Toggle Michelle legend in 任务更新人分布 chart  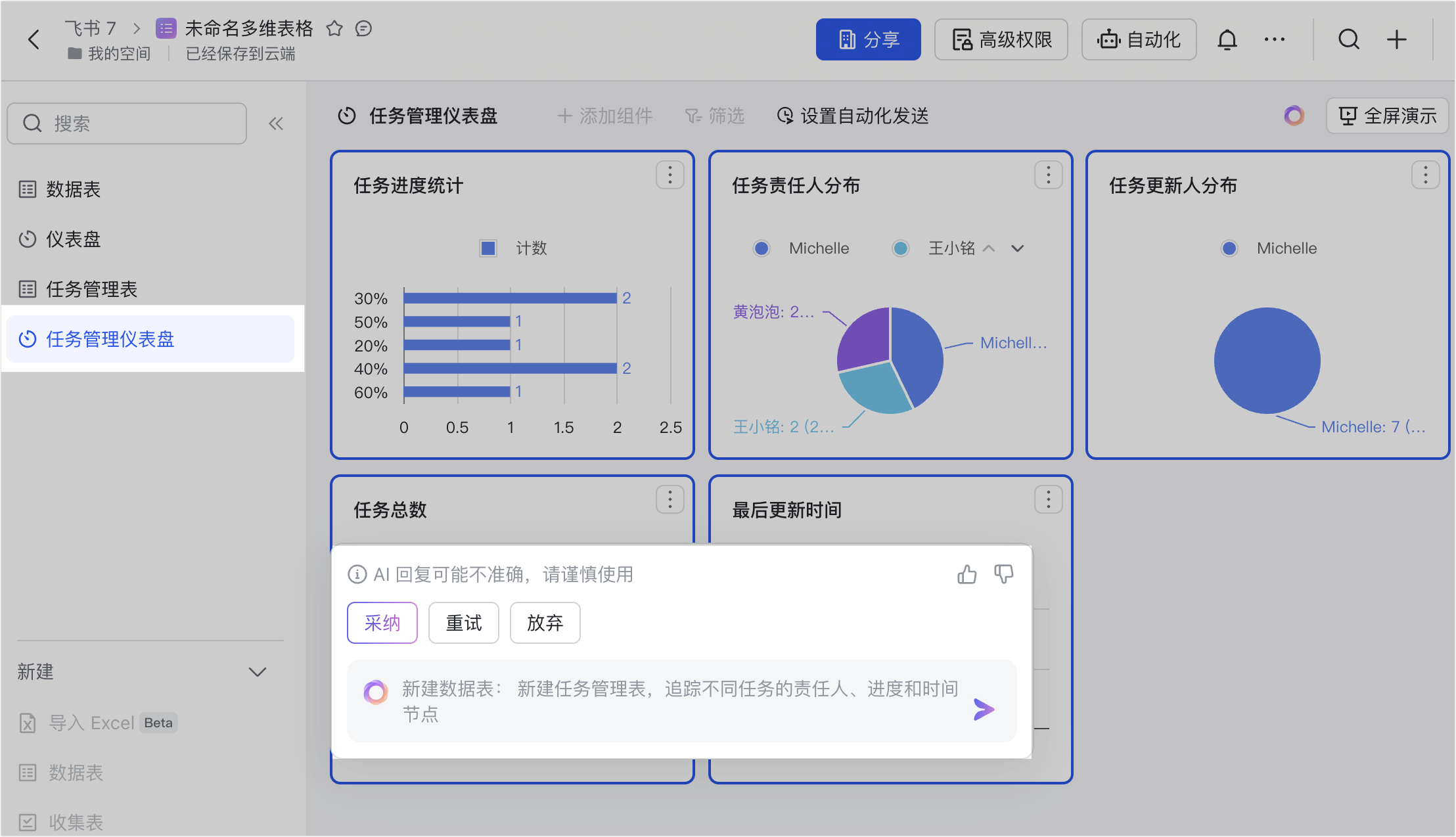[1269, 248]
